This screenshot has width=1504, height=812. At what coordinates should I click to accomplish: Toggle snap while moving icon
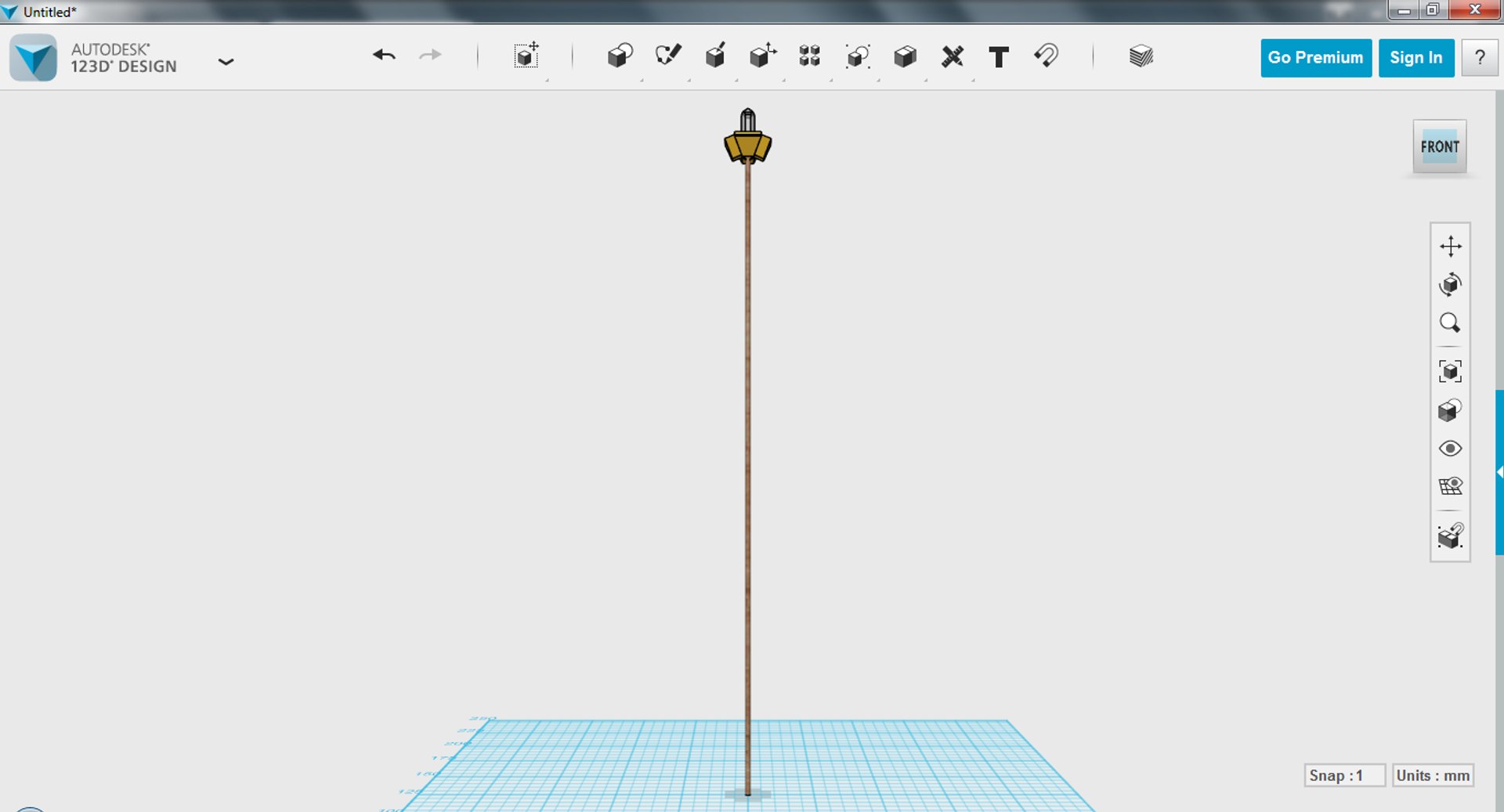click(1450, 536)
